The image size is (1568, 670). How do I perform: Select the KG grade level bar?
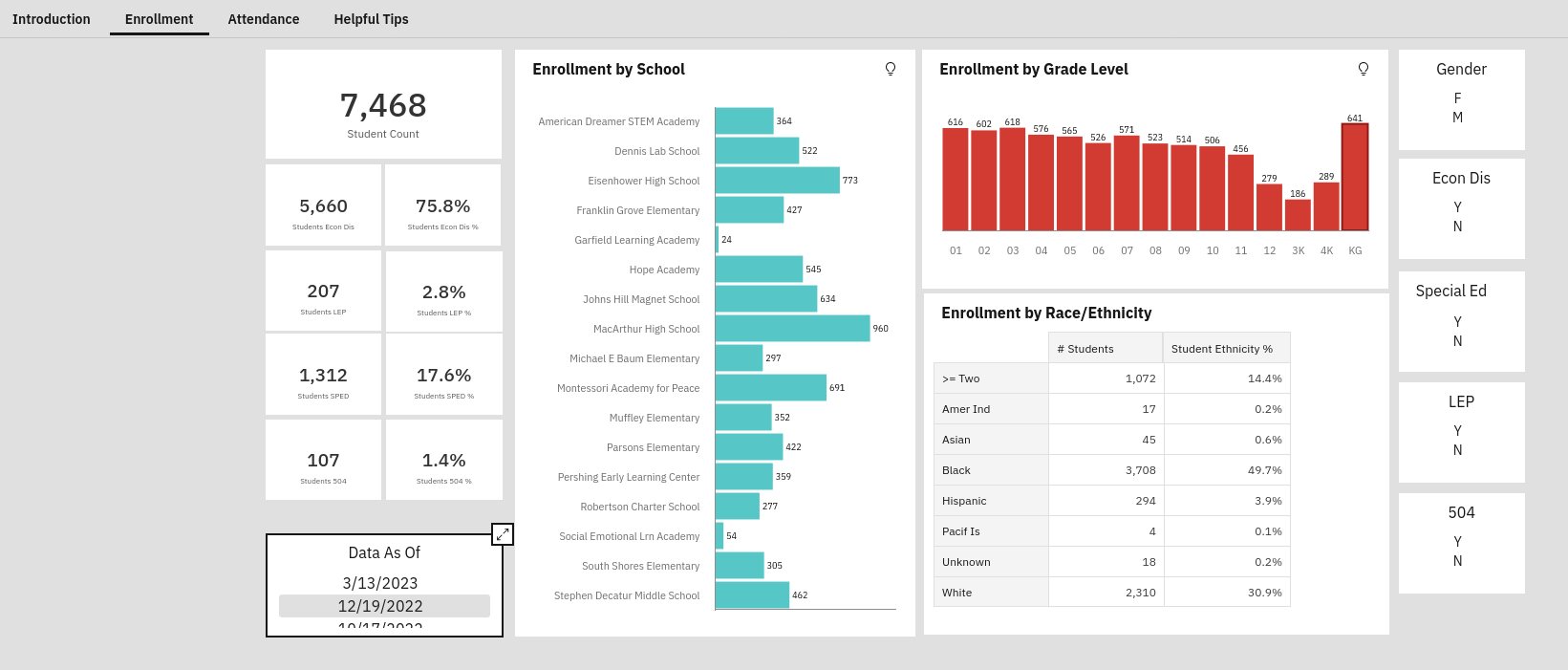pyautogui.click(x=1354, y=178)
